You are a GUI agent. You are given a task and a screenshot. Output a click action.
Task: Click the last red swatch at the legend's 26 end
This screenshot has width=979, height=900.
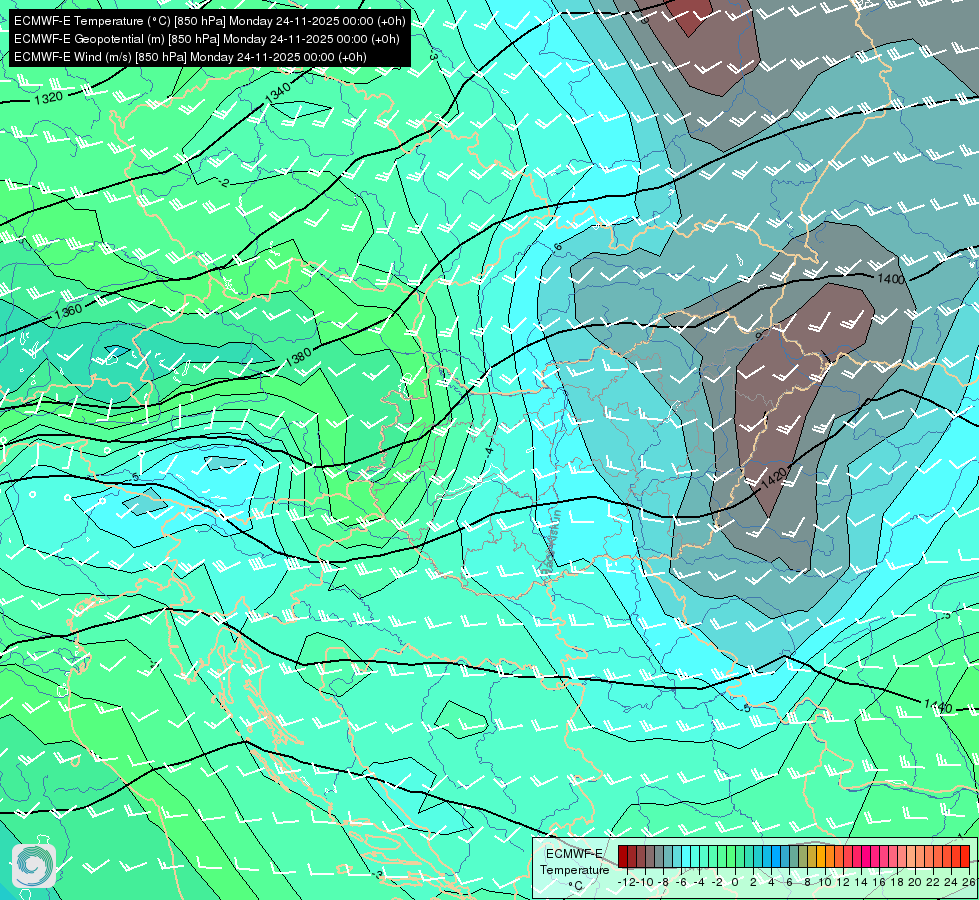click(965, 856)
